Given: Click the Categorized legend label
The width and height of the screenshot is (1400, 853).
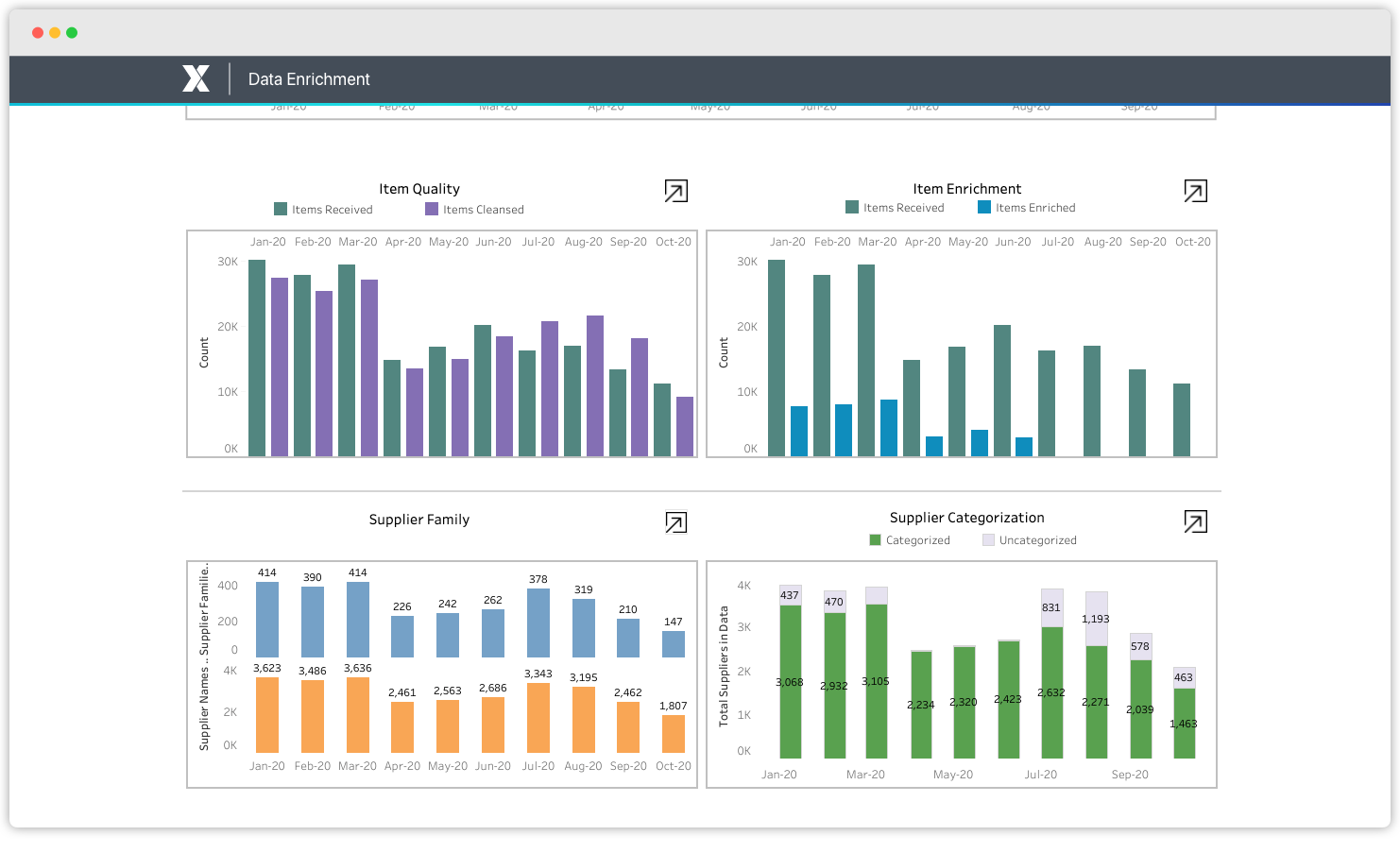Looking at the screenshot, I should point(918,540).
